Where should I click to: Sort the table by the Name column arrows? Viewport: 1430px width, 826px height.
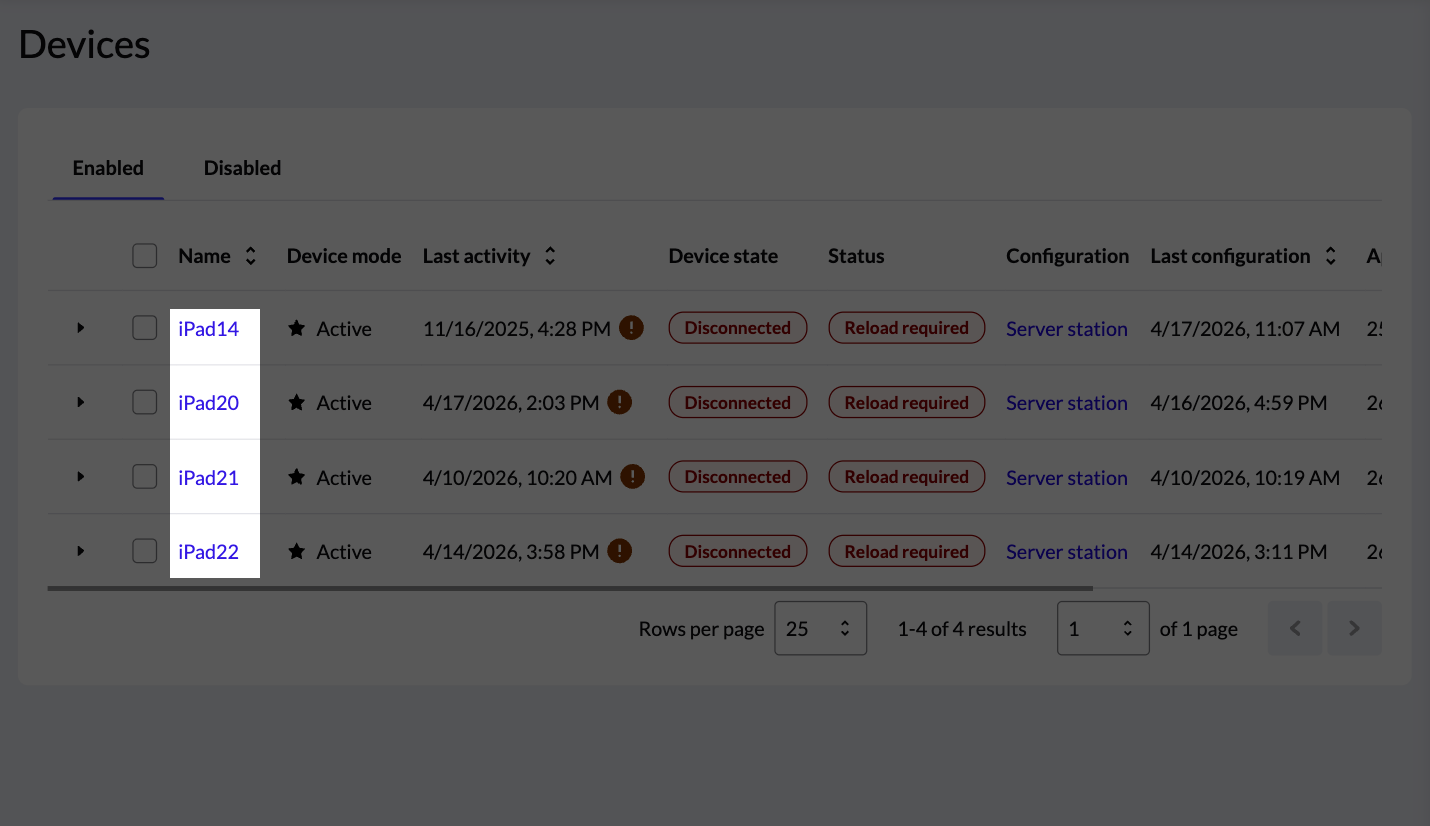click(x=249, y=256)
